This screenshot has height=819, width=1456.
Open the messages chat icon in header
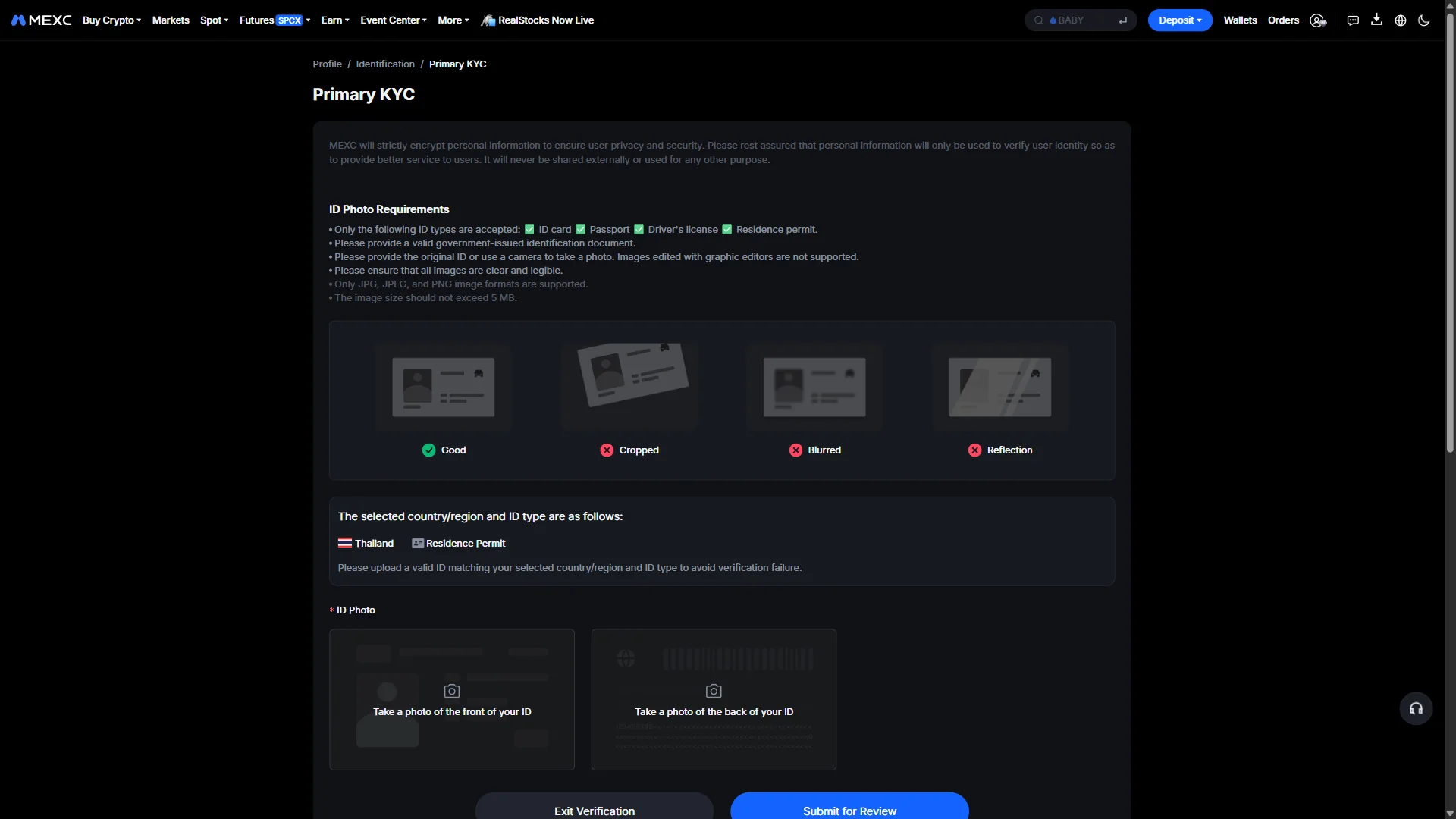pos(1353,20)
